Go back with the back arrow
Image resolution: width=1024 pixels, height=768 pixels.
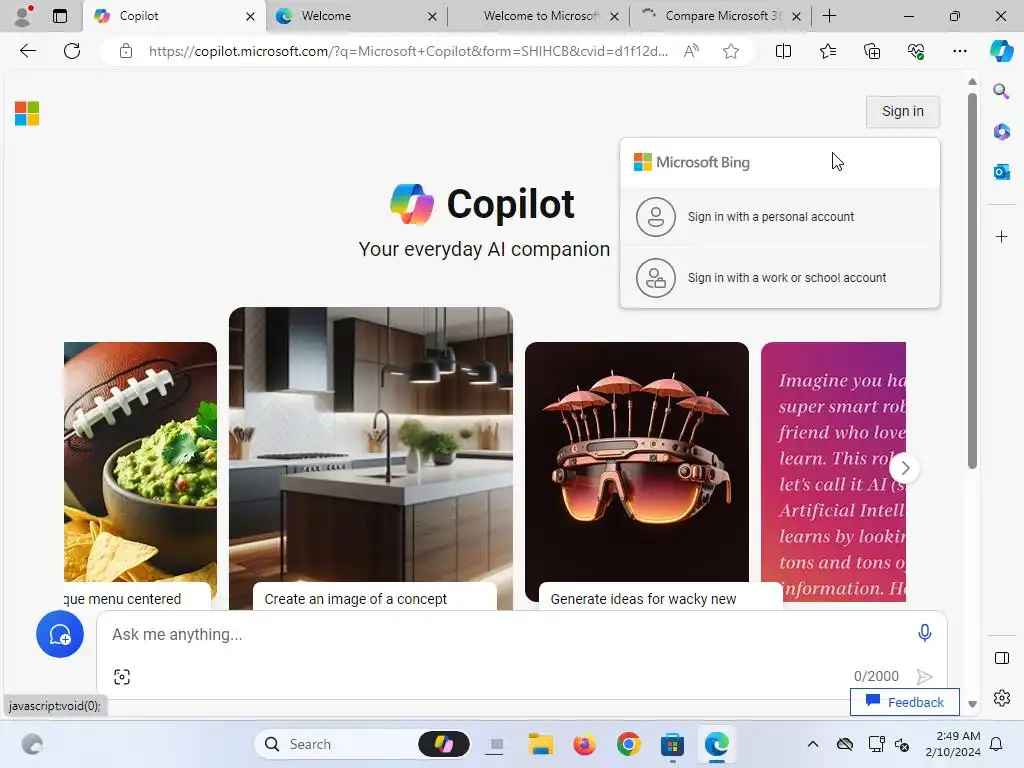pyautogui.click(x=27, y=51)
